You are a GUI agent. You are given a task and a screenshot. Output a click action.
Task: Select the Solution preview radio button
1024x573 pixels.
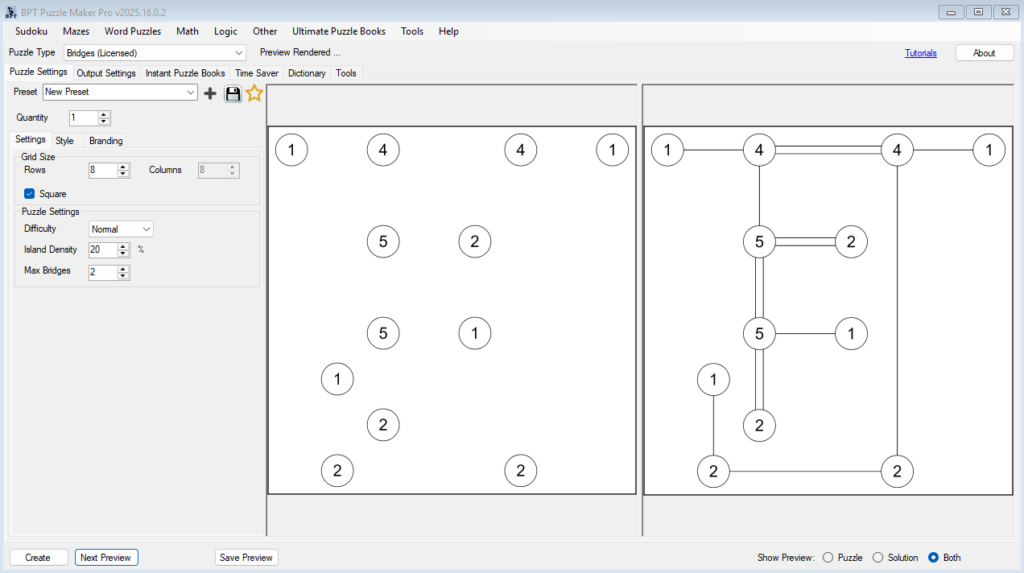tap(878, 557)
